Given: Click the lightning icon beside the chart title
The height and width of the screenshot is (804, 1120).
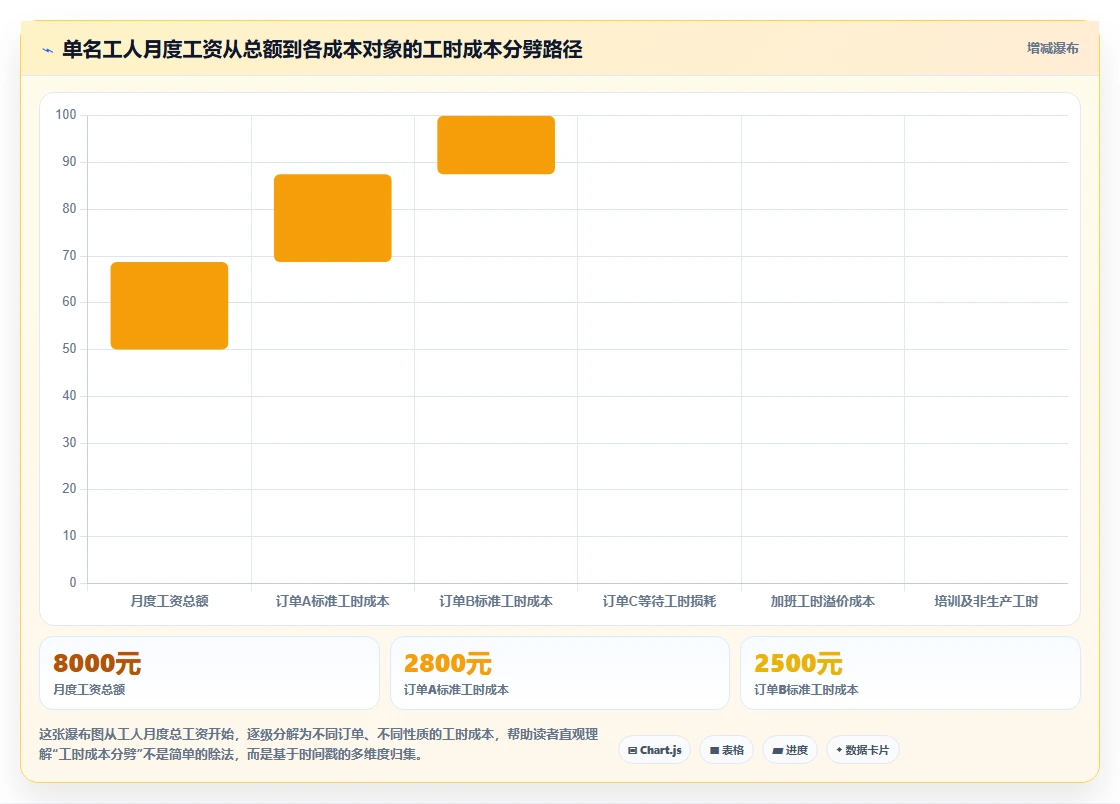Looking at the screenshot, I should 48,50.
